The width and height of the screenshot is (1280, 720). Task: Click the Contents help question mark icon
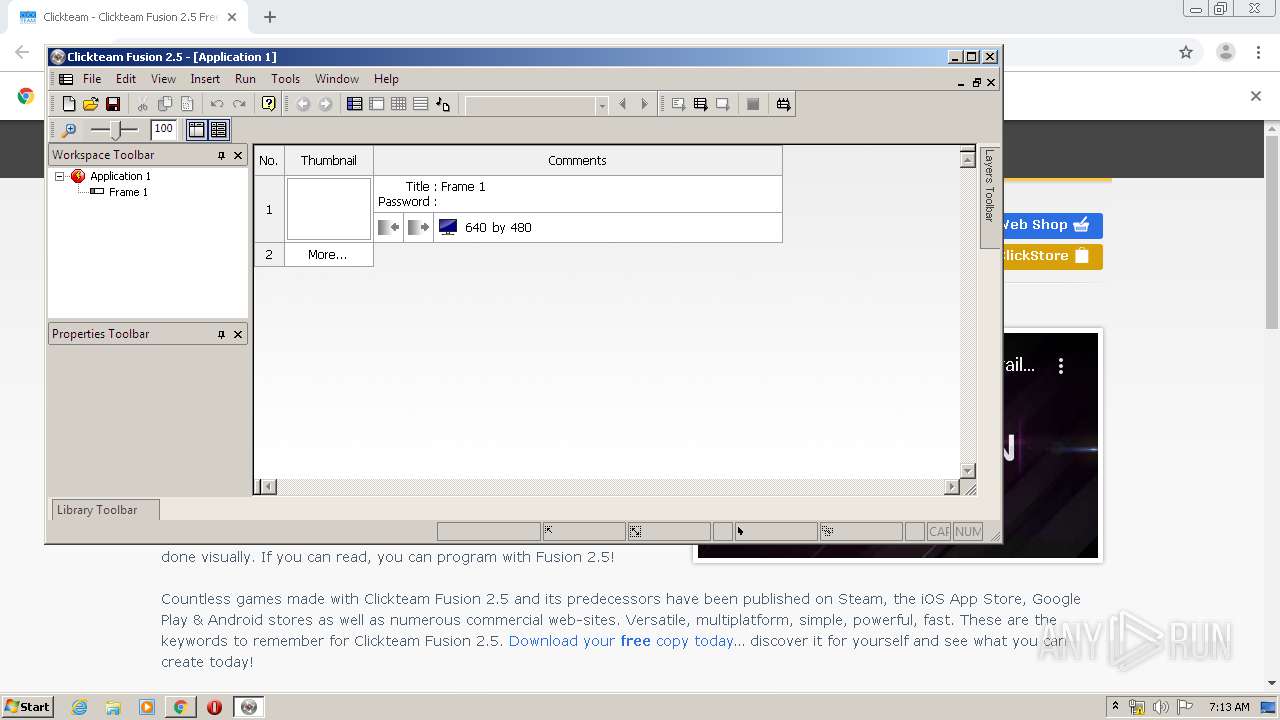[x=268, y=104]
